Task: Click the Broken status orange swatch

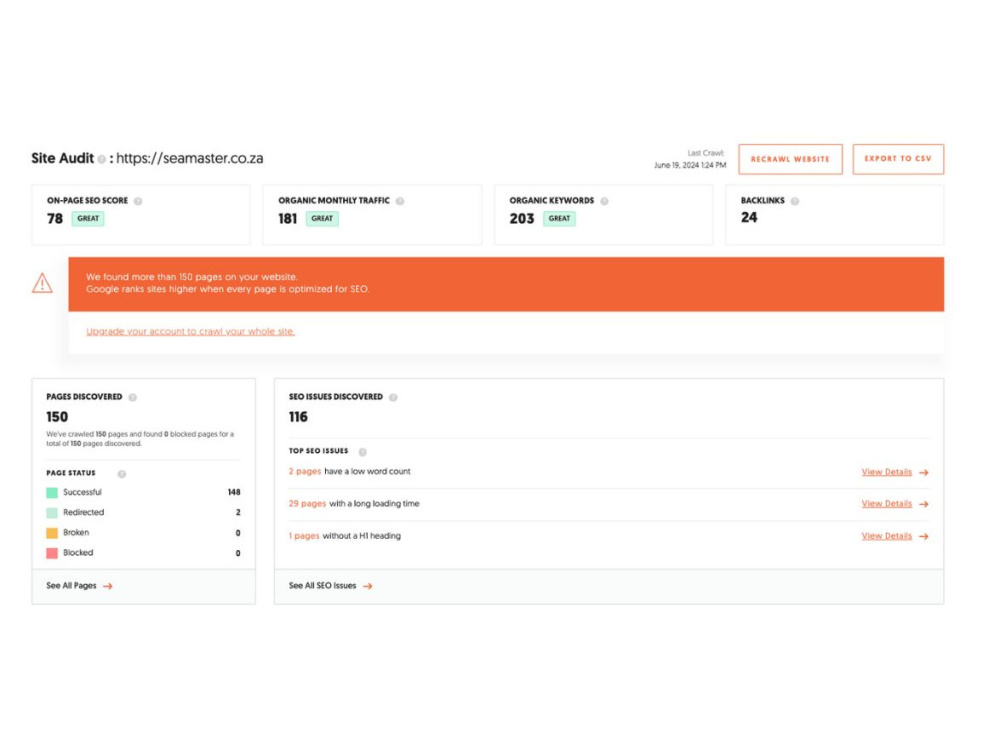Action: coord(52,533)
